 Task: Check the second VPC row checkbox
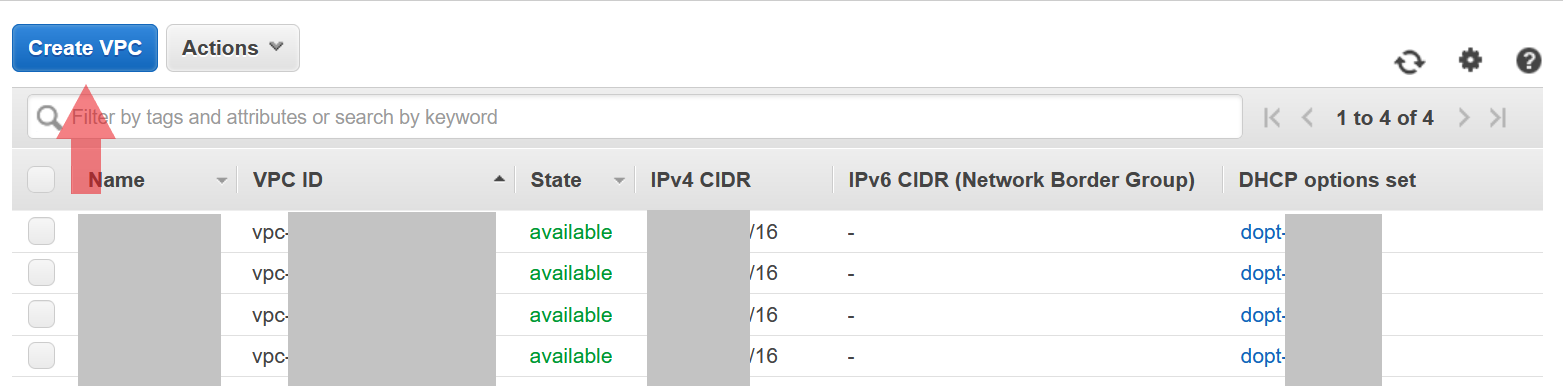coord(41,273)
